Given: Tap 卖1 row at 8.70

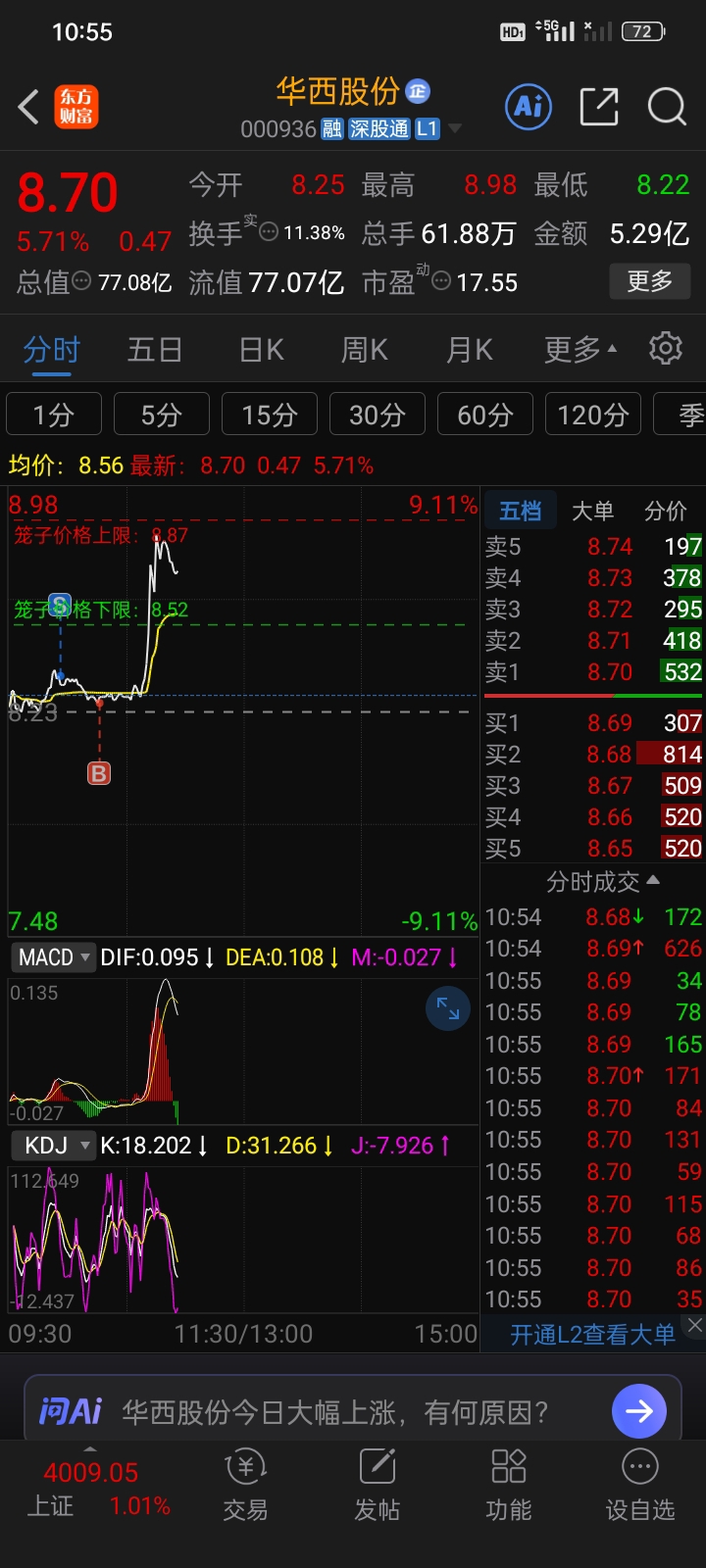Looking at the screenshot, I should click(x=593, y=671).
